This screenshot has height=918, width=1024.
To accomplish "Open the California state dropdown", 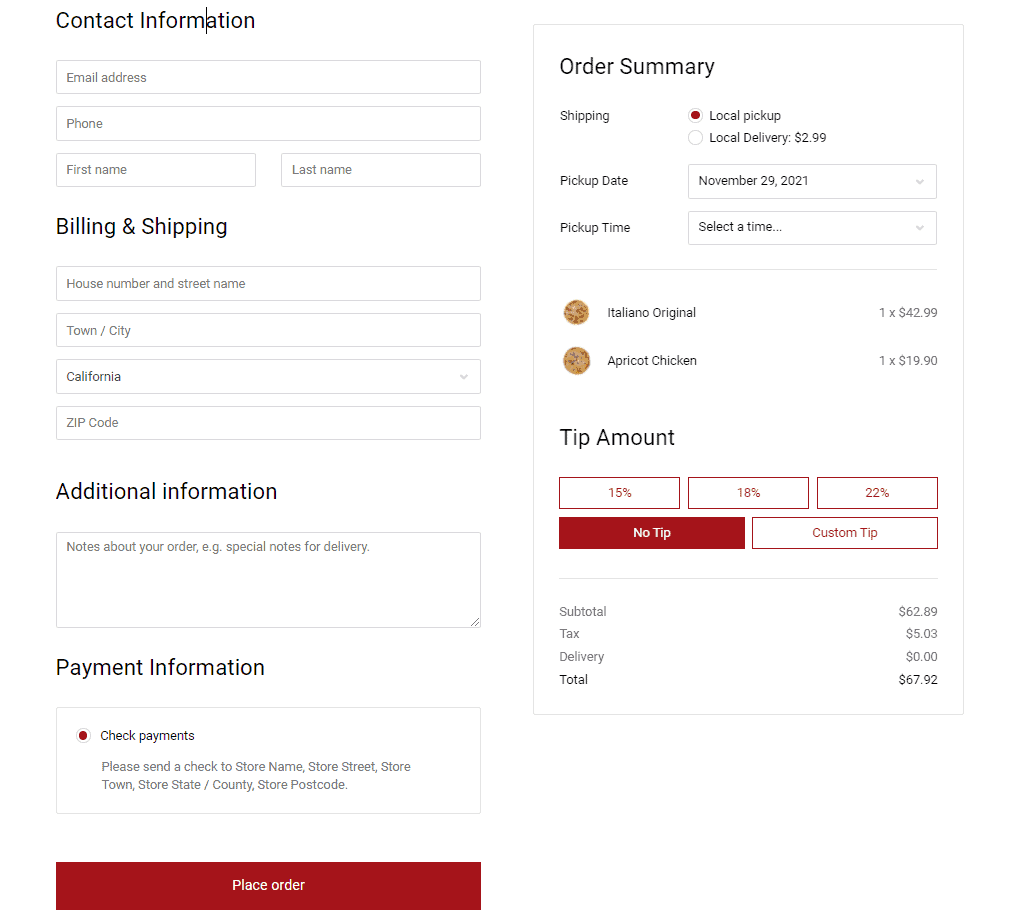I will pyautogui.click(x=268, y=377).
